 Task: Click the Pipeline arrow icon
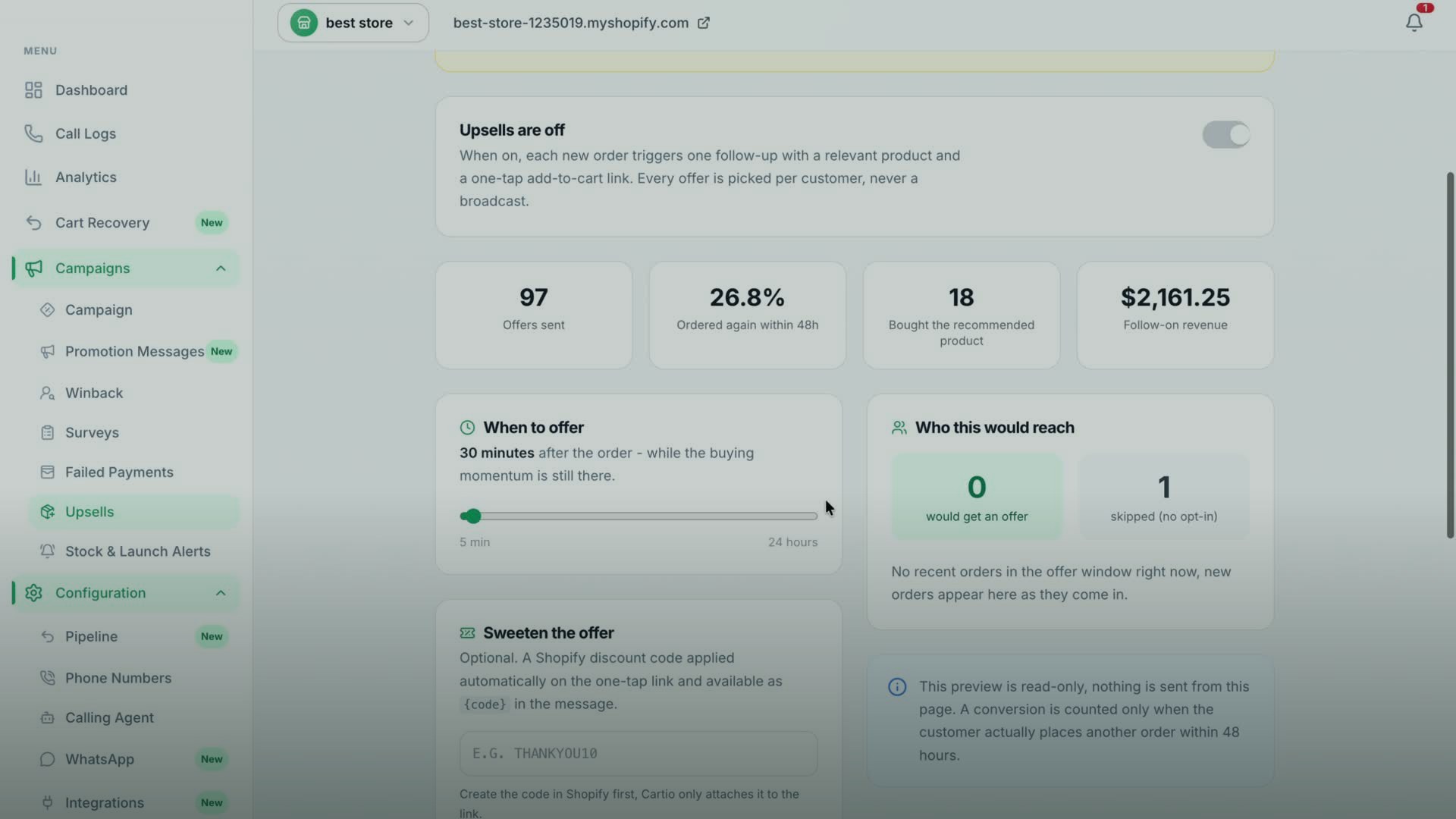pyautogui.click(x=47, y=636)
